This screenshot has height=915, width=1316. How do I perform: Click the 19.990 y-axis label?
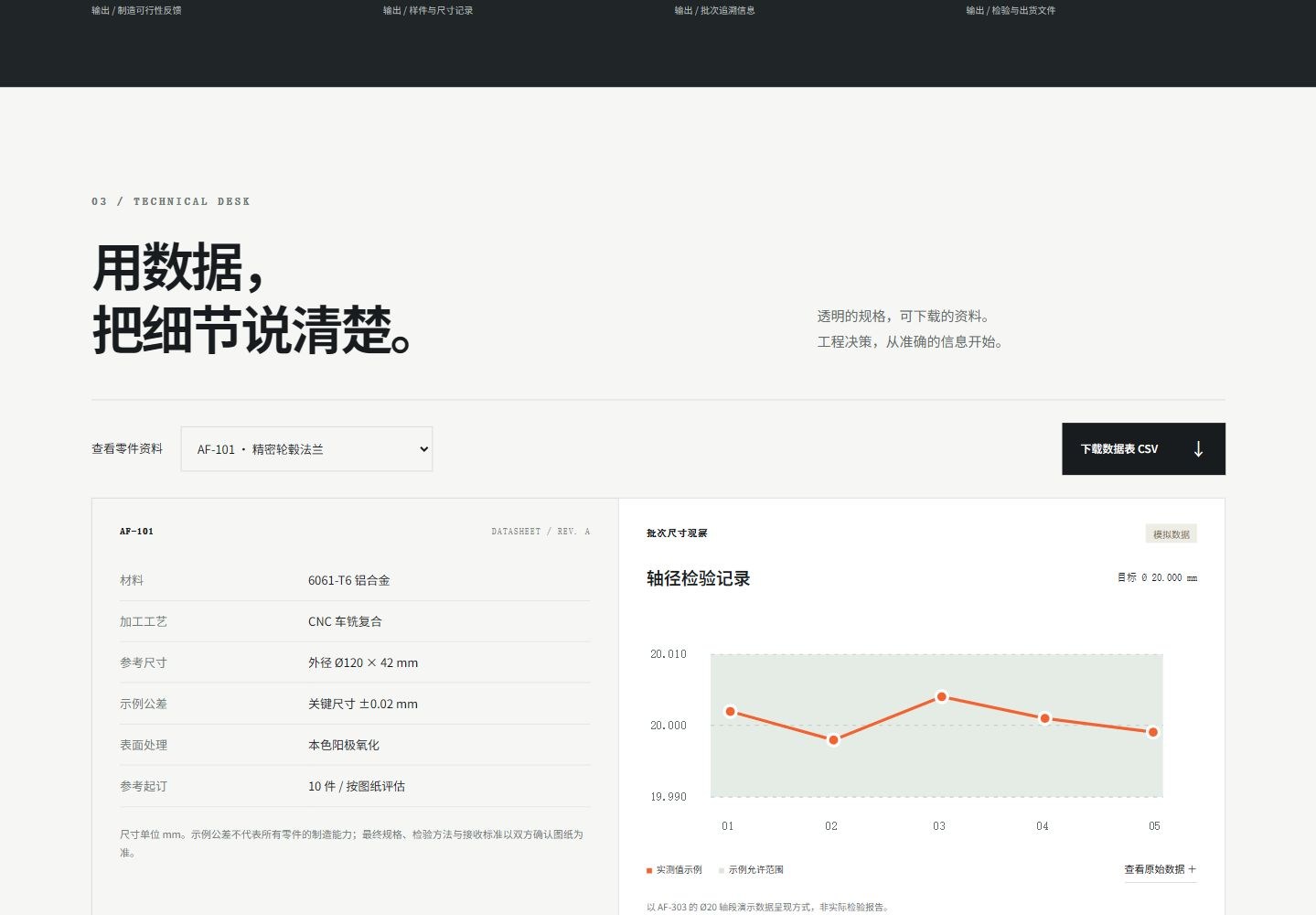tap(669, 797)
